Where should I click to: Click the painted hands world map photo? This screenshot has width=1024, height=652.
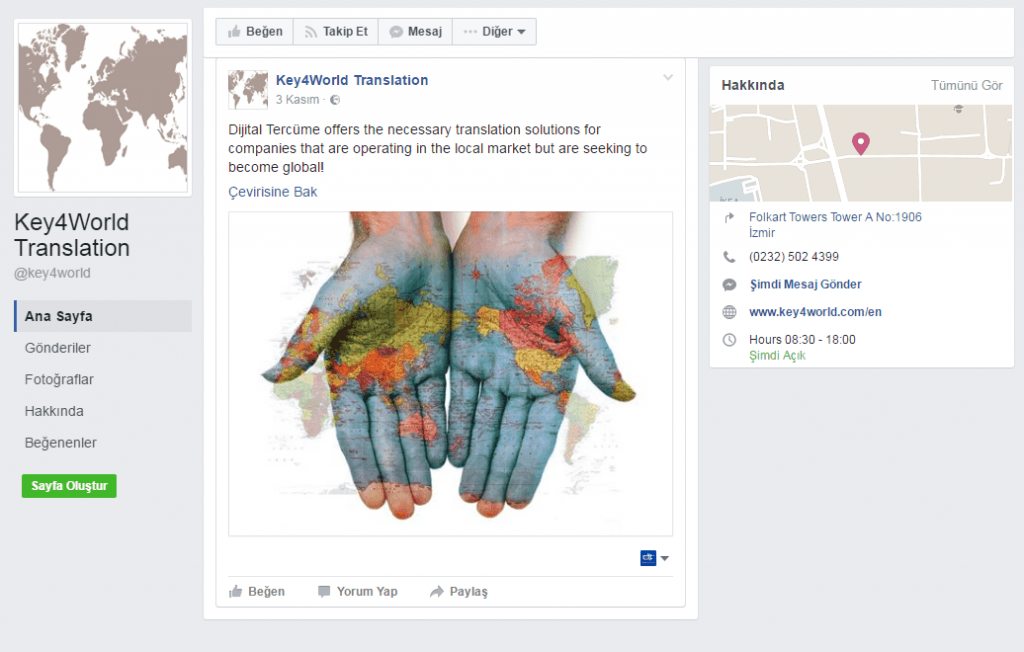[450, 375]
